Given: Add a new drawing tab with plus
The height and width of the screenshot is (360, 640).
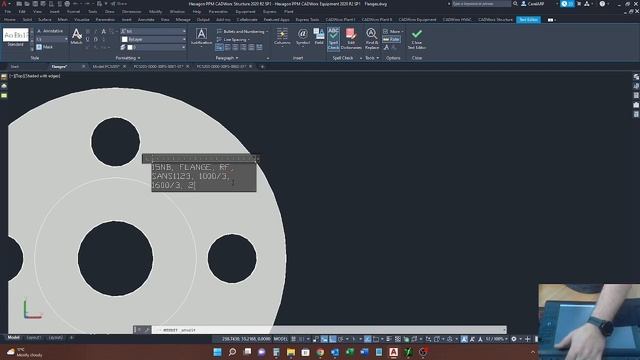Looking at the screenshot, I should tap(262, 67).
